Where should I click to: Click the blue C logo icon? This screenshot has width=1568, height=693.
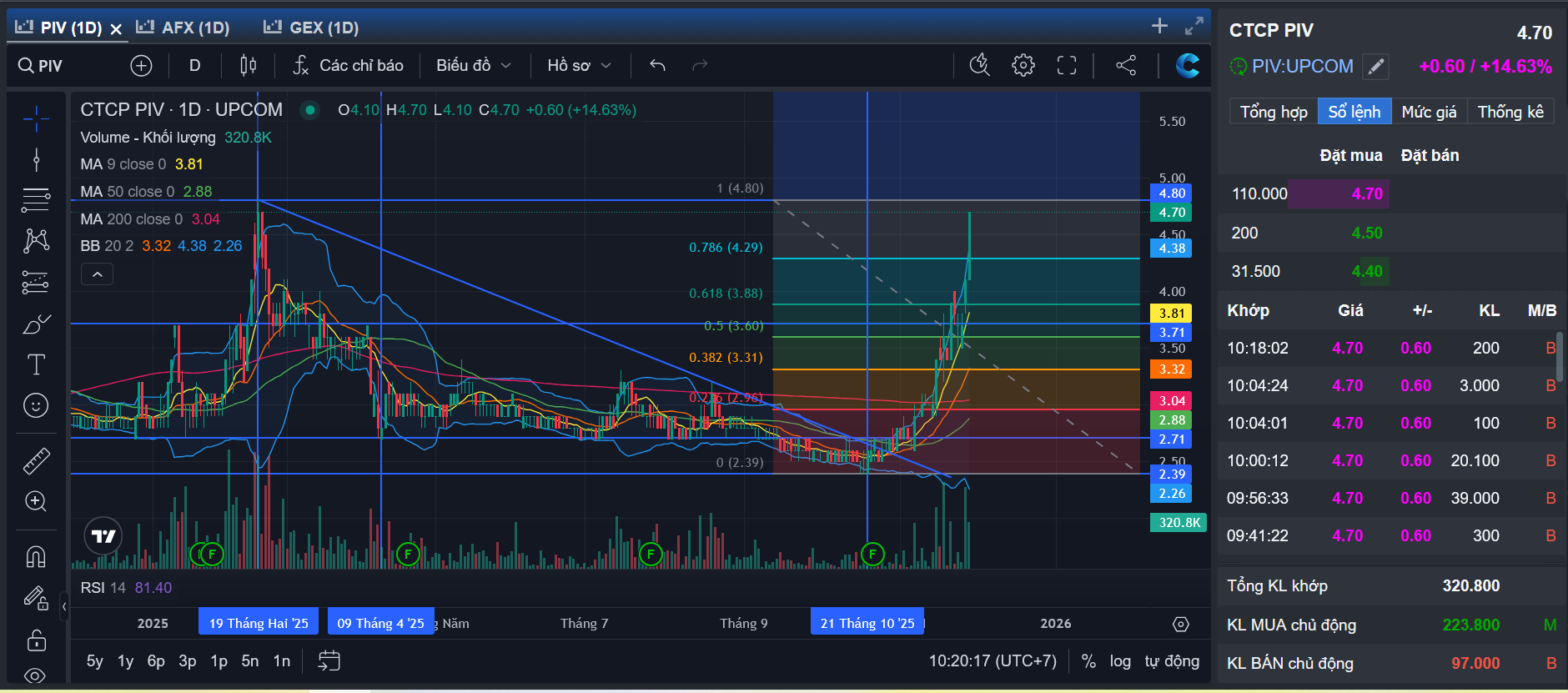click(1187, 65)
